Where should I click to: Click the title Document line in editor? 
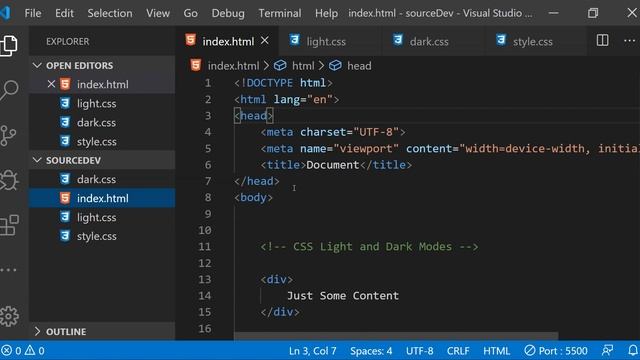[336, 165]
